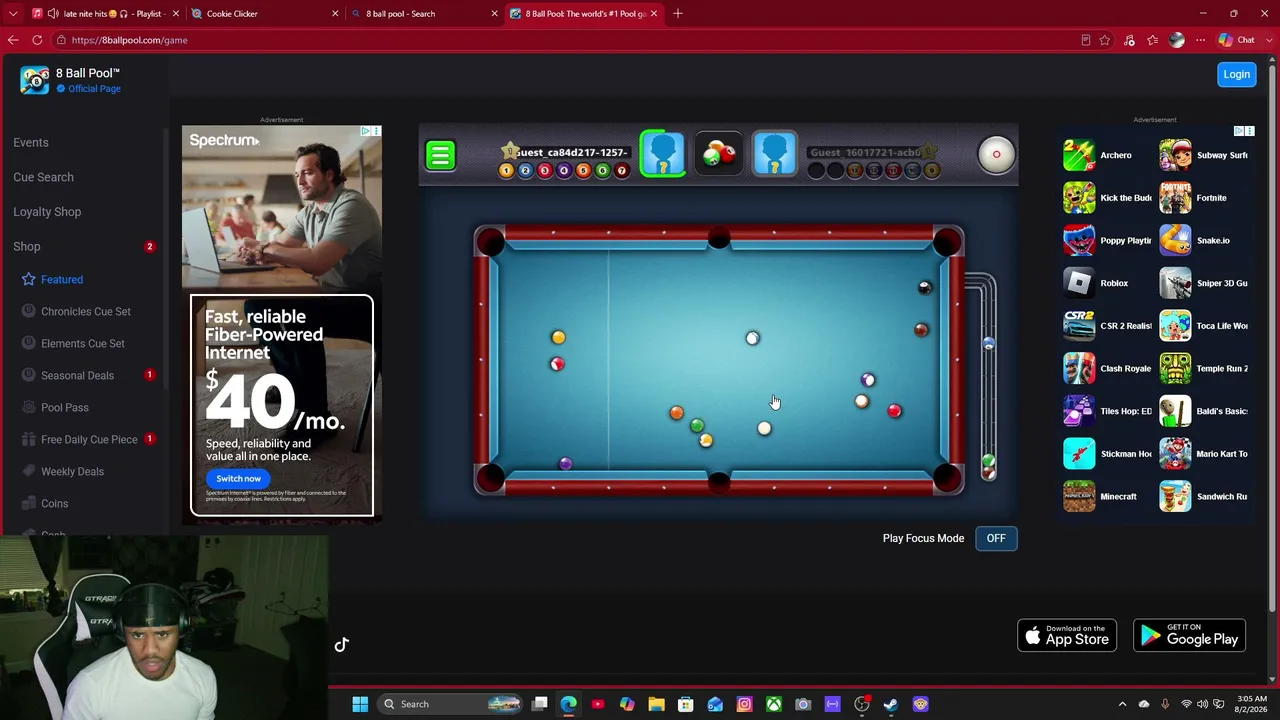
Task: Click the purple ball near bottom rail
Action: pyautogui.click(x=565, y=464)
